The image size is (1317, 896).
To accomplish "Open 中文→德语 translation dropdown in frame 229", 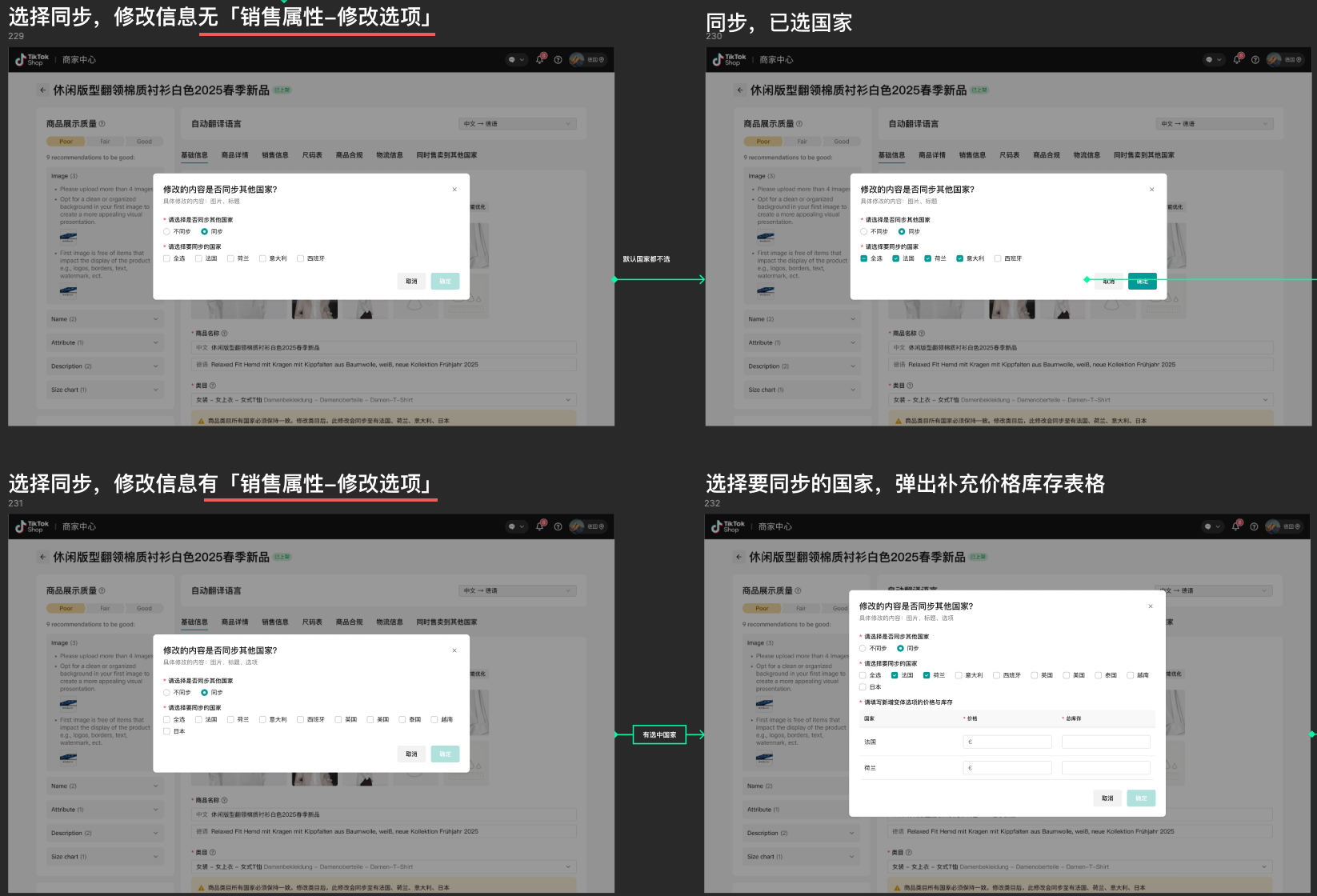I will click(x=518, y=124).
